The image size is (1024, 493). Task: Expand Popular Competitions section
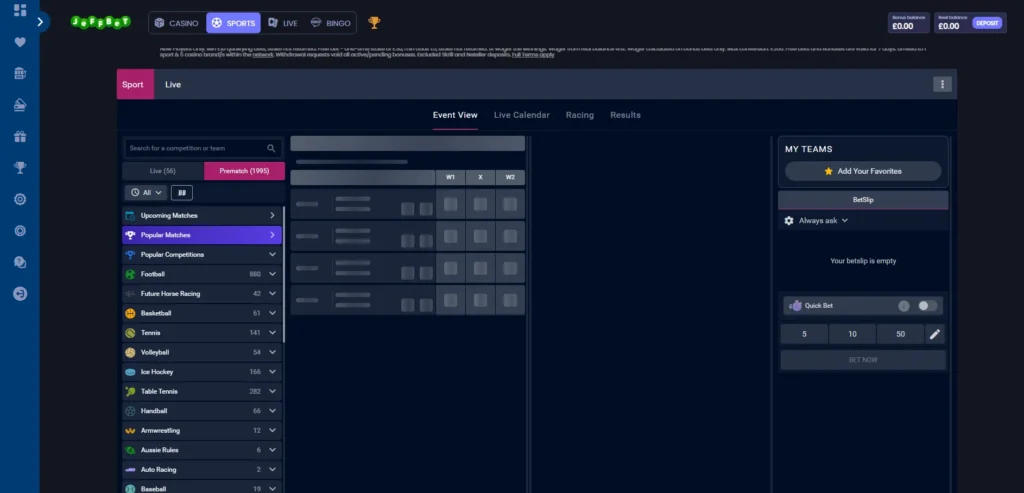click(x=202, y=255)
